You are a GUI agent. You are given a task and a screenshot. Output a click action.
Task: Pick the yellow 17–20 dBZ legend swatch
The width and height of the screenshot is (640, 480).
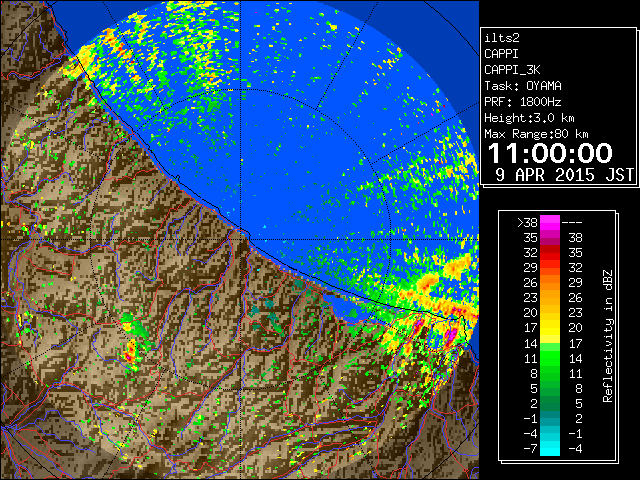(550, 328)
